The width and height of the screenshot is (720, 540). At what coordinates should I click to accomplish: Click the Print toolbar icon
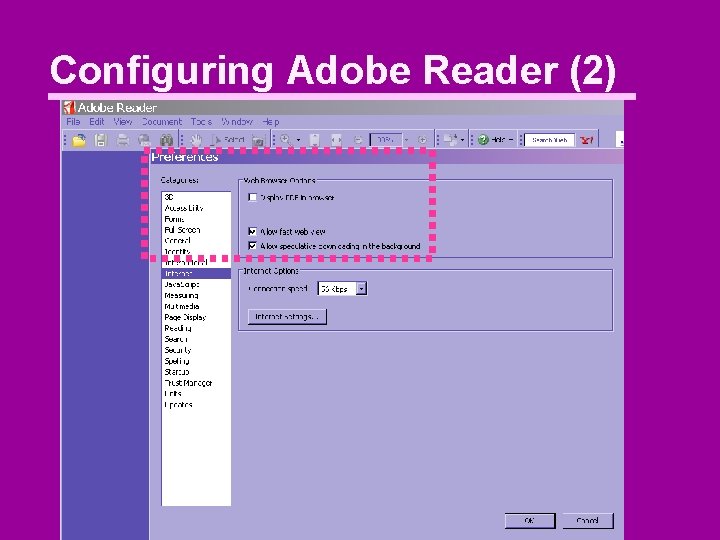coord(123,140)
